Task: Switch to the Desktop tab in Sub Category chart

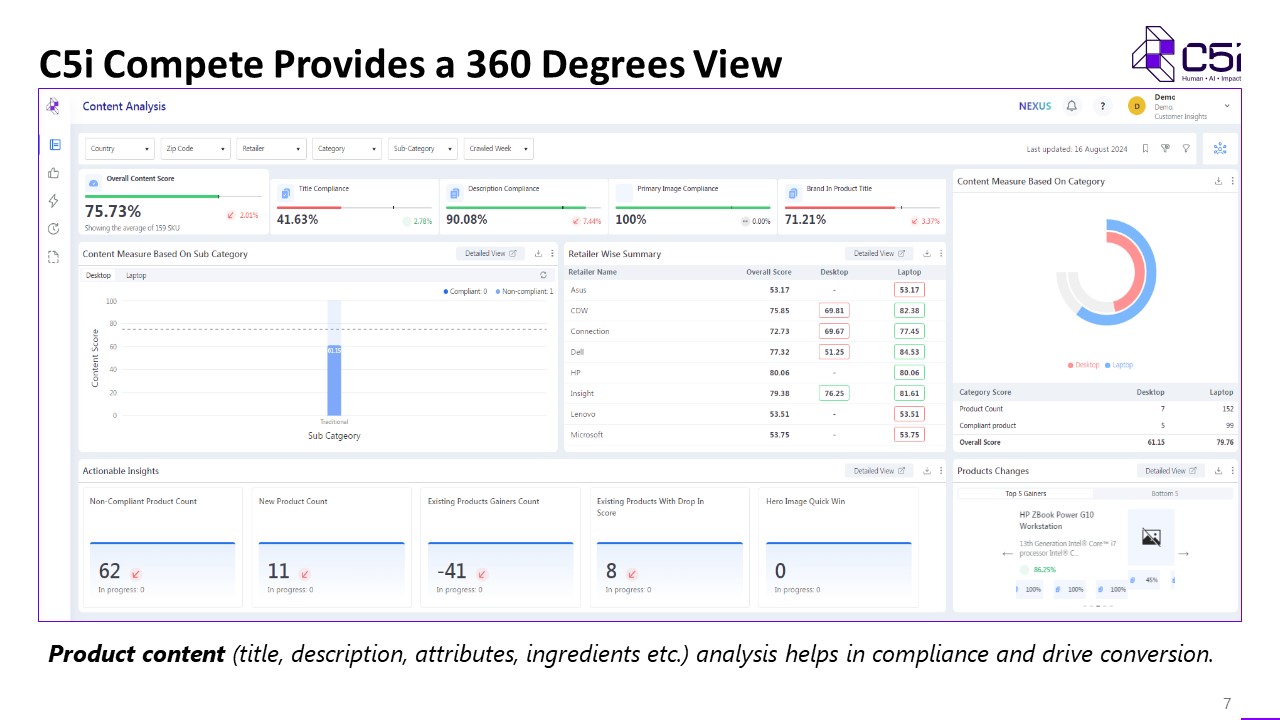Action: pyautogui.click(x=98, y=275)
